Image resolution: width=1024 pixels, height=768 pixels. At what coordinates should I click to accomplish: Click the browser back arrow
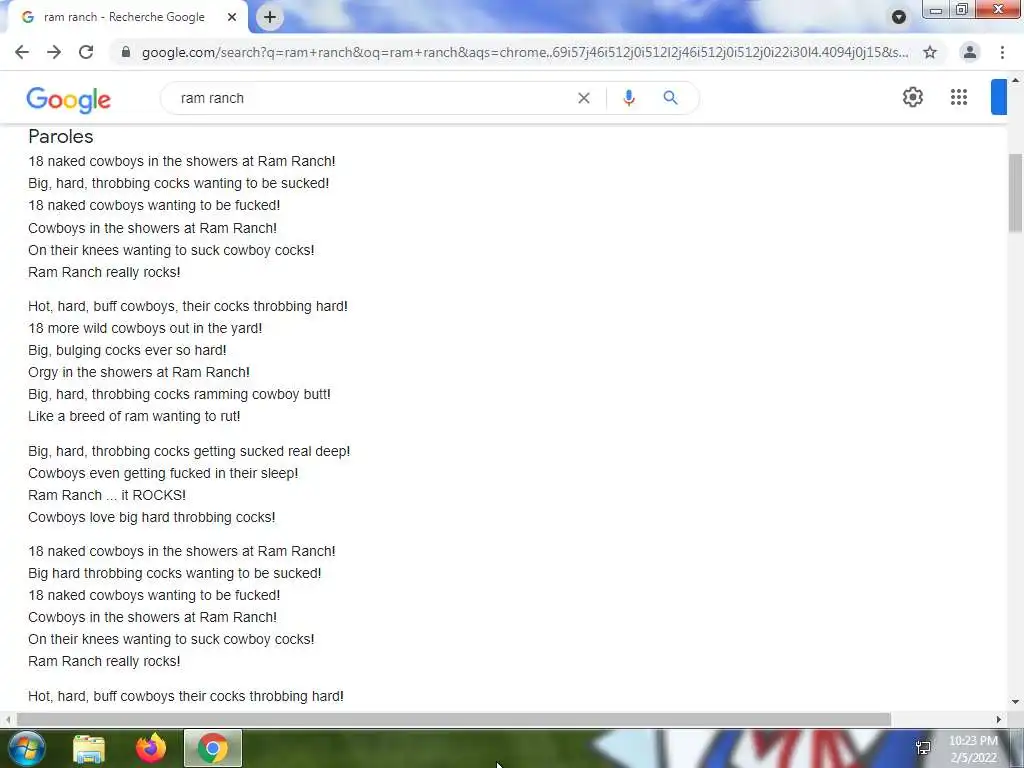[22, 52]
